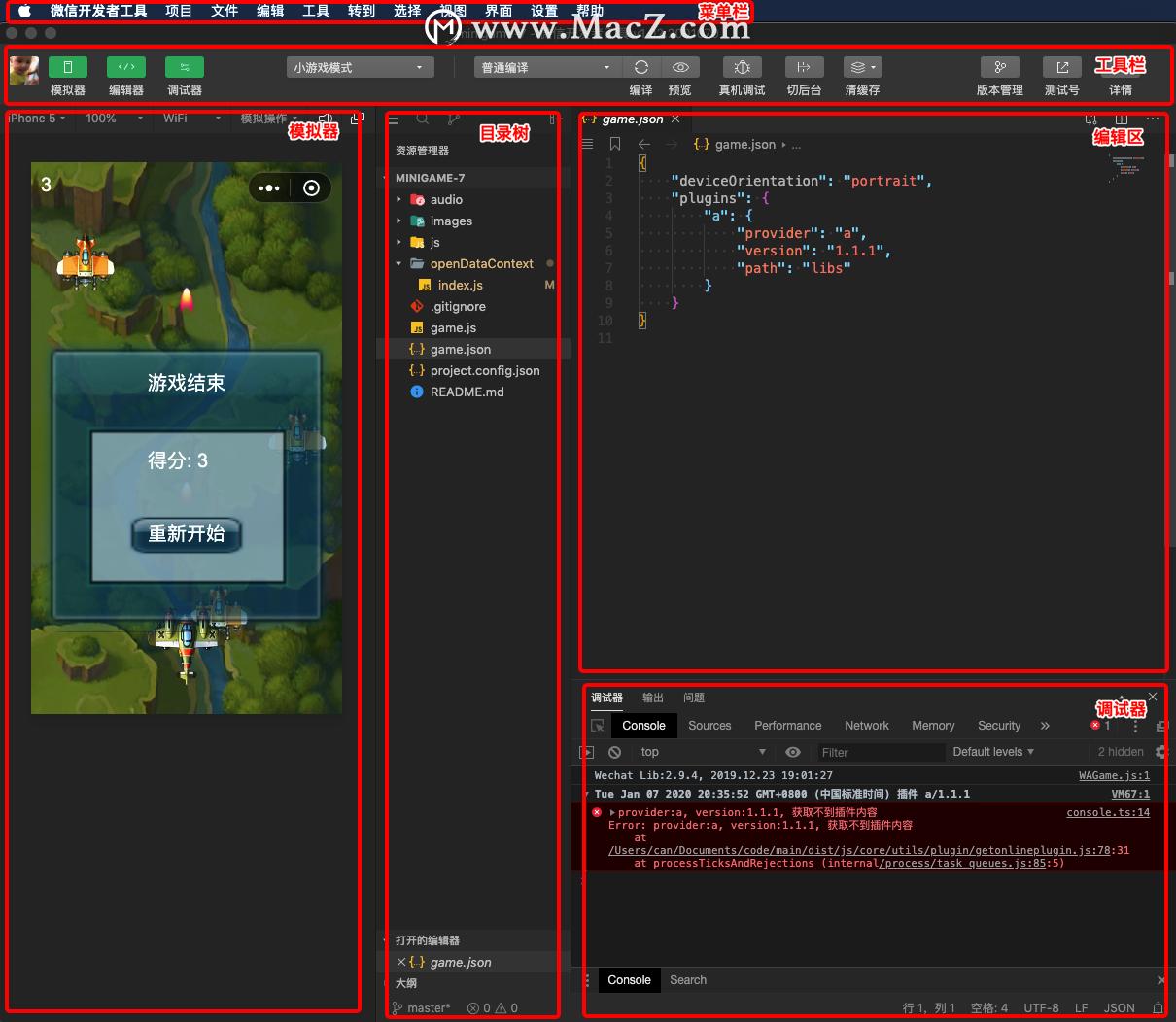Open game.js in the file tree
The width and height of the screenshot is (1176, 1022).
point(473,327)
